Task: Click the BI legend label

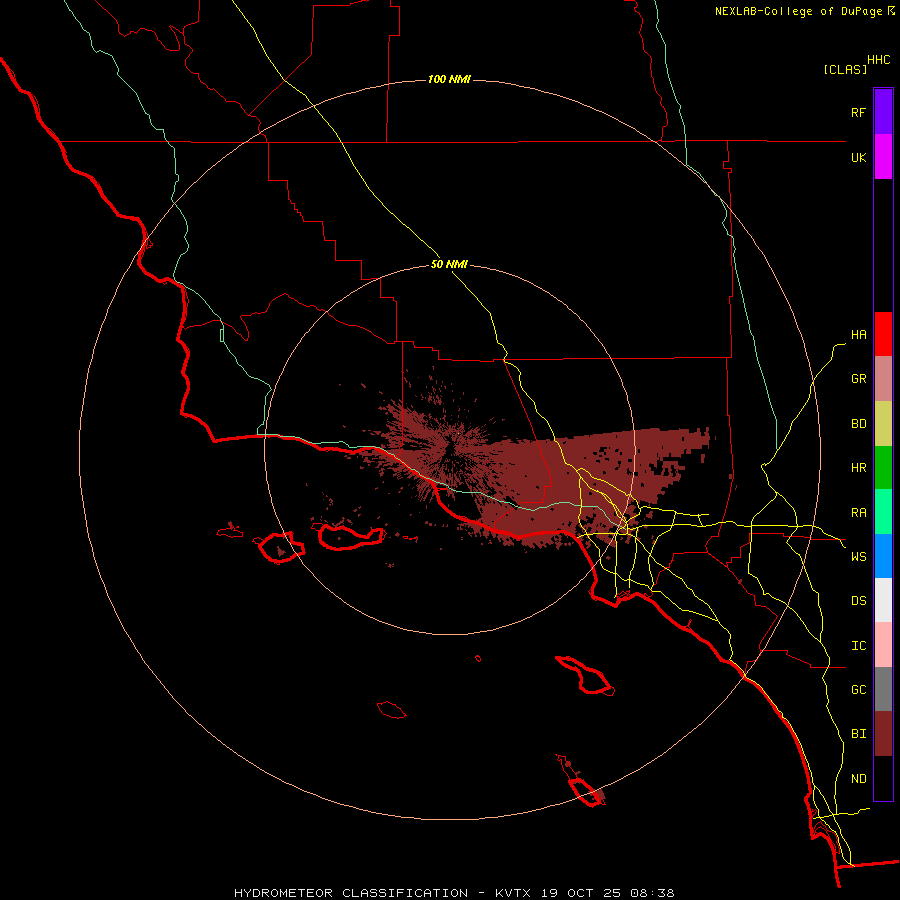Action: pyautogui.click(x=858, y=734)
